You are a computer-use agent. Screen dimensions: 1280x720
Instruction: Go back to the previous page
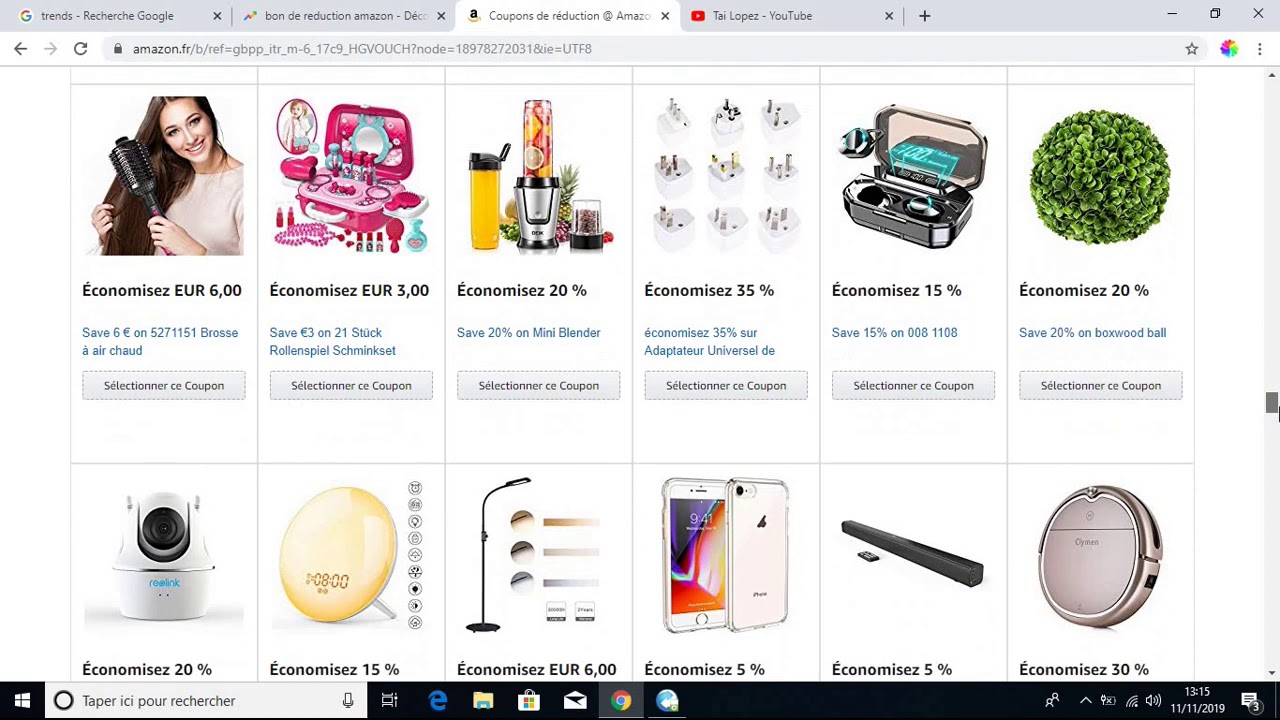[20, 48]
